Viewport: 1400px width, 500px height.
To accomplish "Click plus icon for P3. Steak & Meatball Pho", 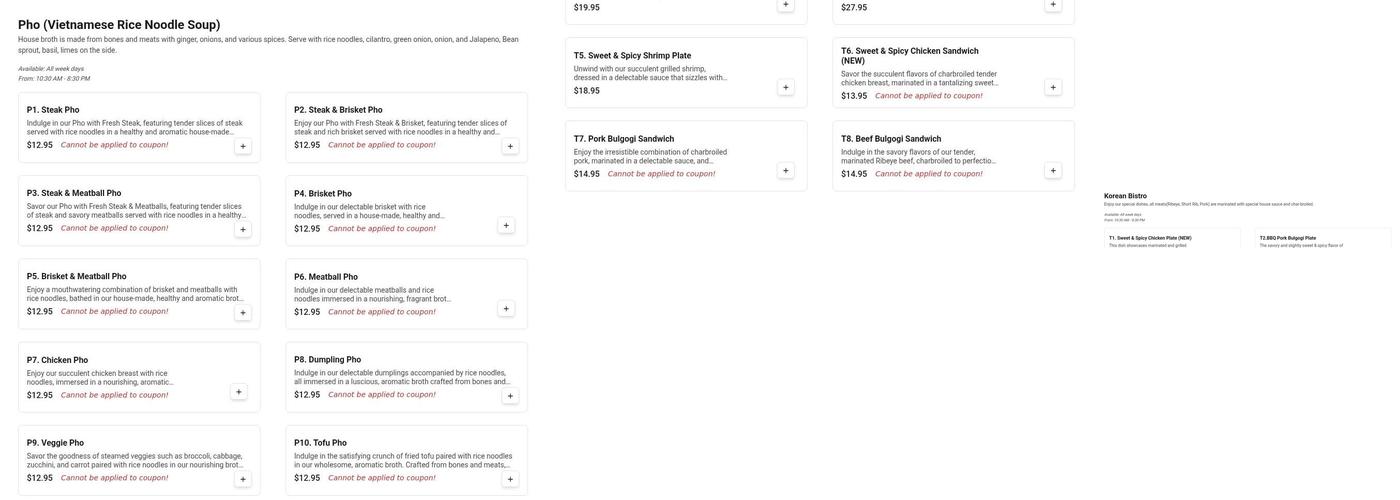I will (x=243, y=230).
